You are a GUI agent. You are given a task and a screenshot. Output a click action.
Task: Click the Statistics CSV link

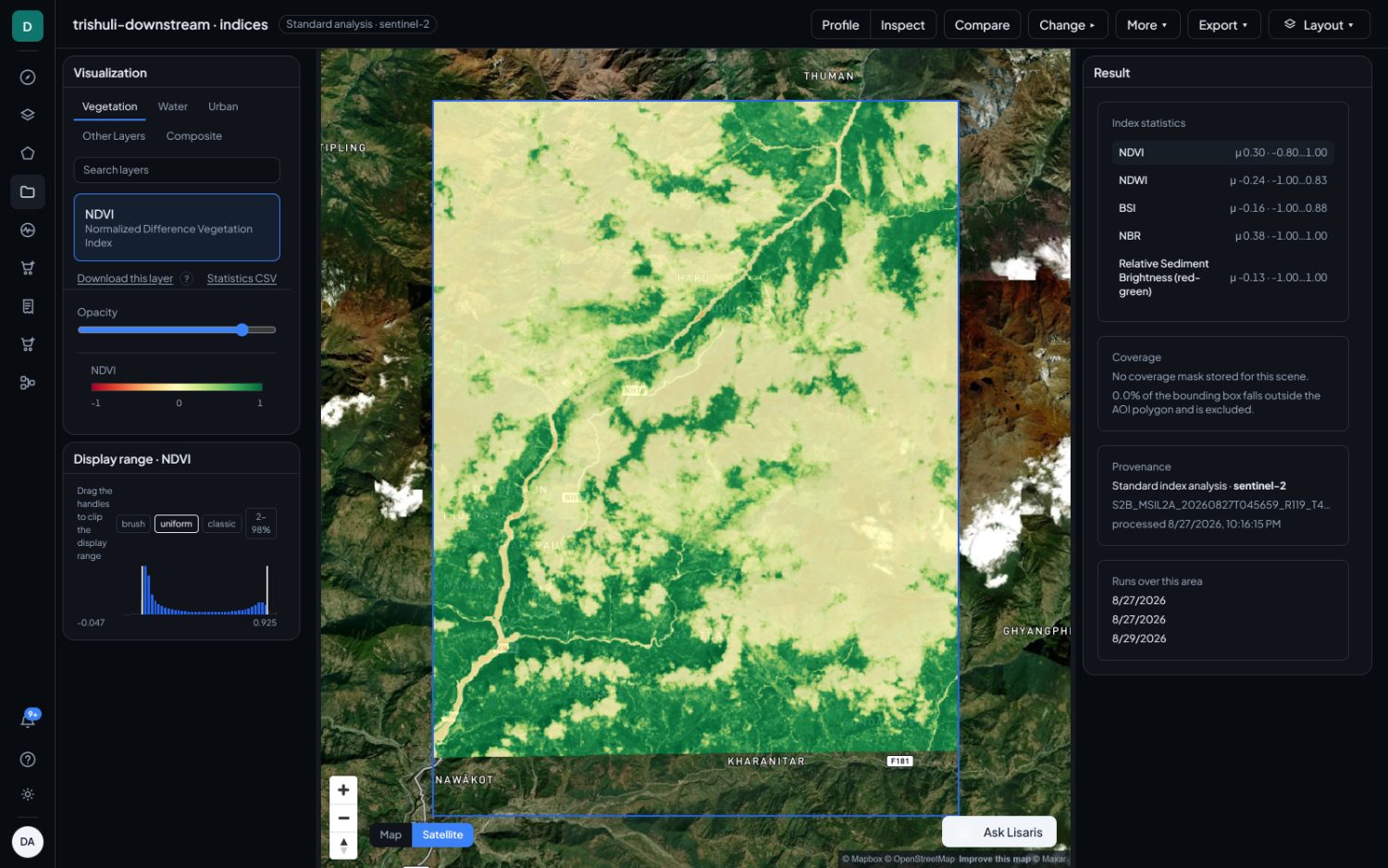coord(242,279)
